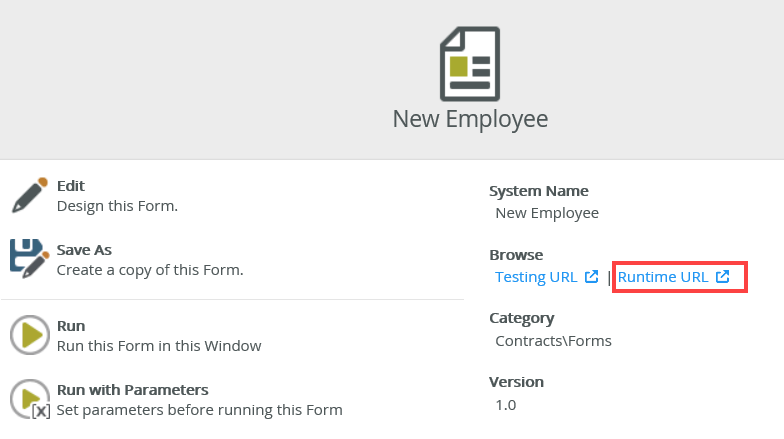Click the 'Design this Form.' description
Viewport: 784px width, 439px height.
[x=117, y=206]
